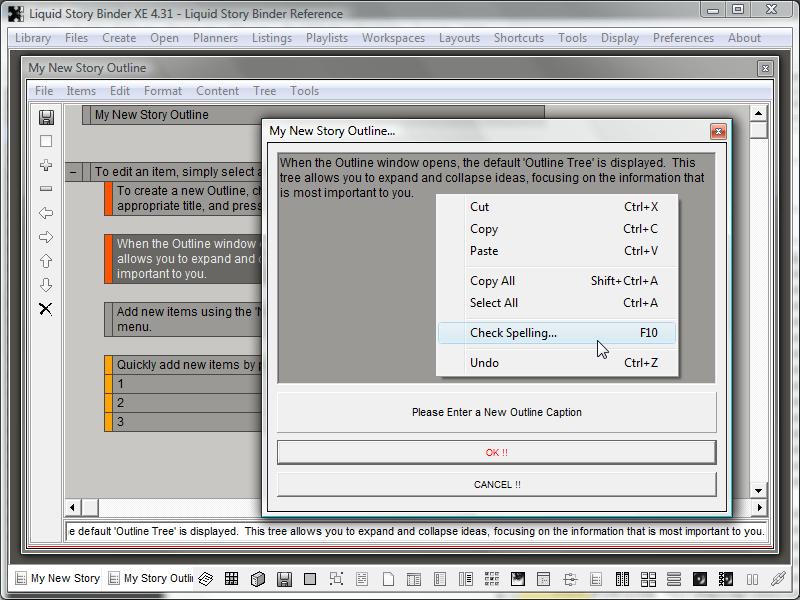Open the outline window's Tree menu
Viewport: 800px width, 600px height.
click(x=264, y=90)
